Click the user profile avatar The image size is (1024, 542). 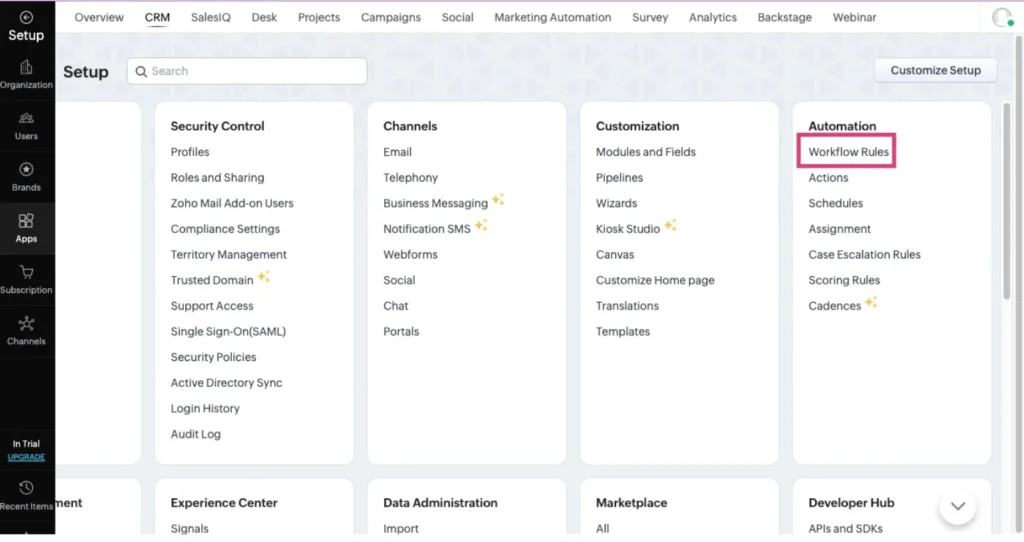(1001, 18)
